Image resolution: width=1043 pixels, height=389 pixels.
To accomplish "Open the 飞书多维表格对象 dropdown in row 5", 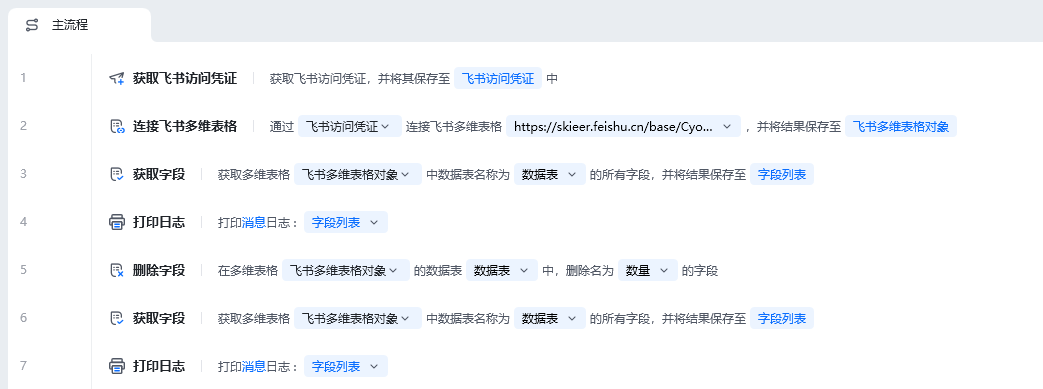I will point(346,270).
